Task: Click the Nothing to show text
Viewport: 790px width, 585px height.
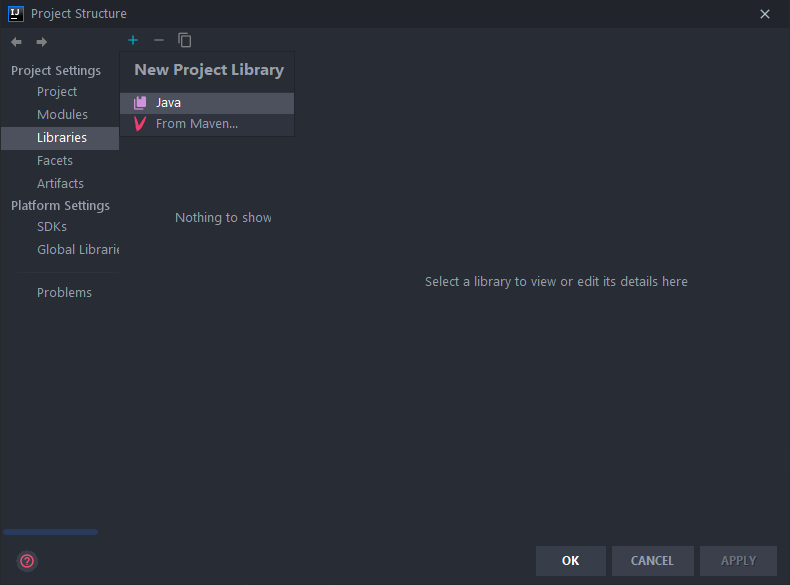Action: (x=223, y=218)
